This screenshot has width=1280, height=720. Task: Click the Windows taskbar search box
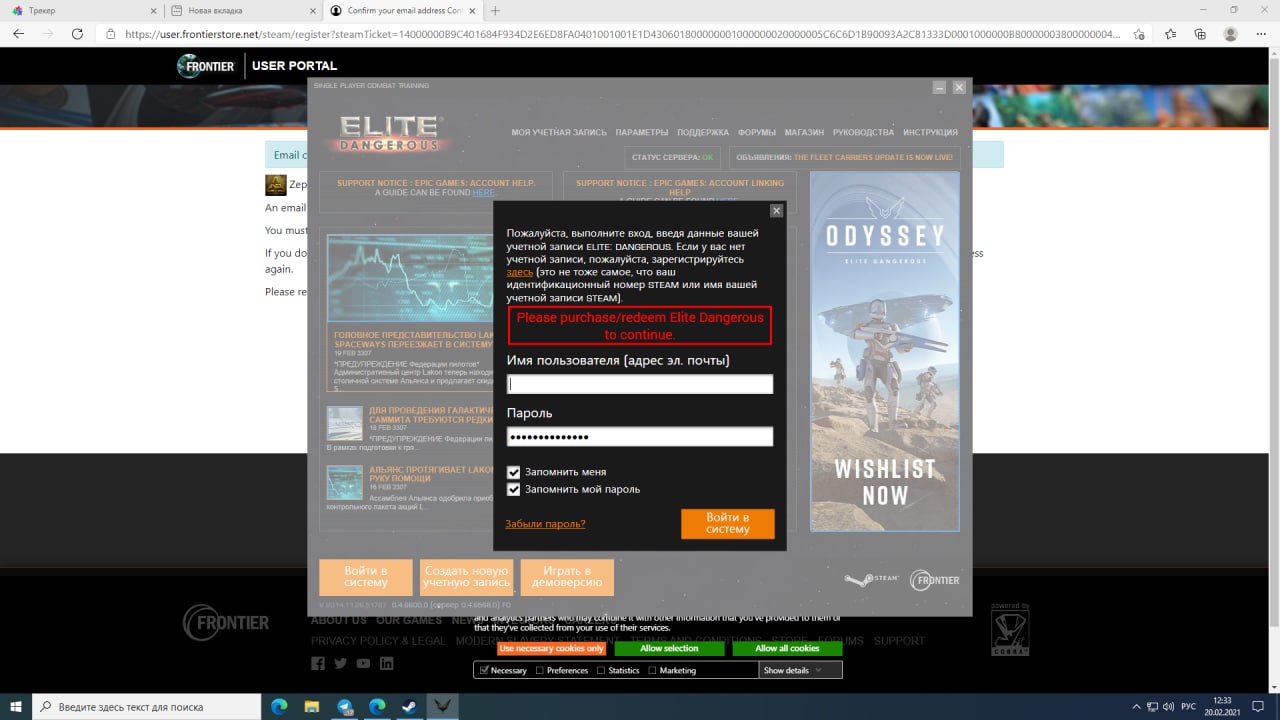[146, 706]
